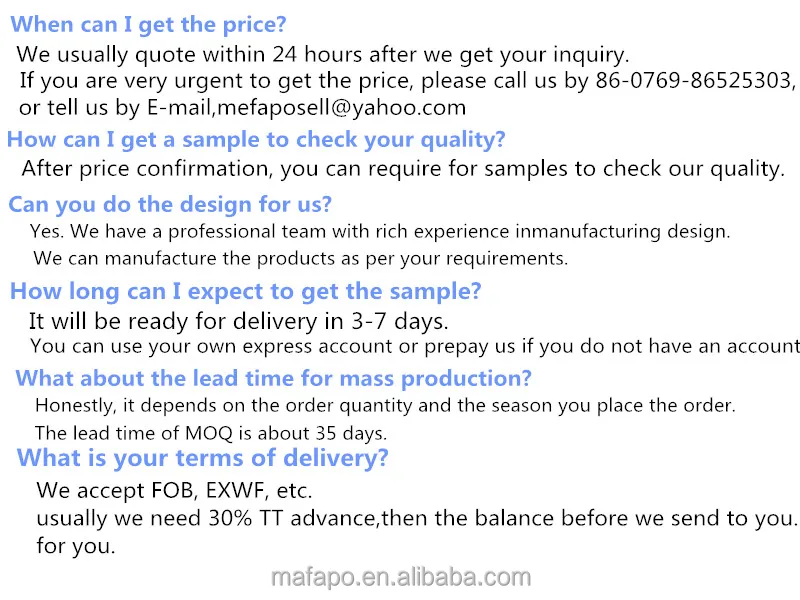Click the "What about the lead time" heading

pyautogui.click(x=273, y=379)
